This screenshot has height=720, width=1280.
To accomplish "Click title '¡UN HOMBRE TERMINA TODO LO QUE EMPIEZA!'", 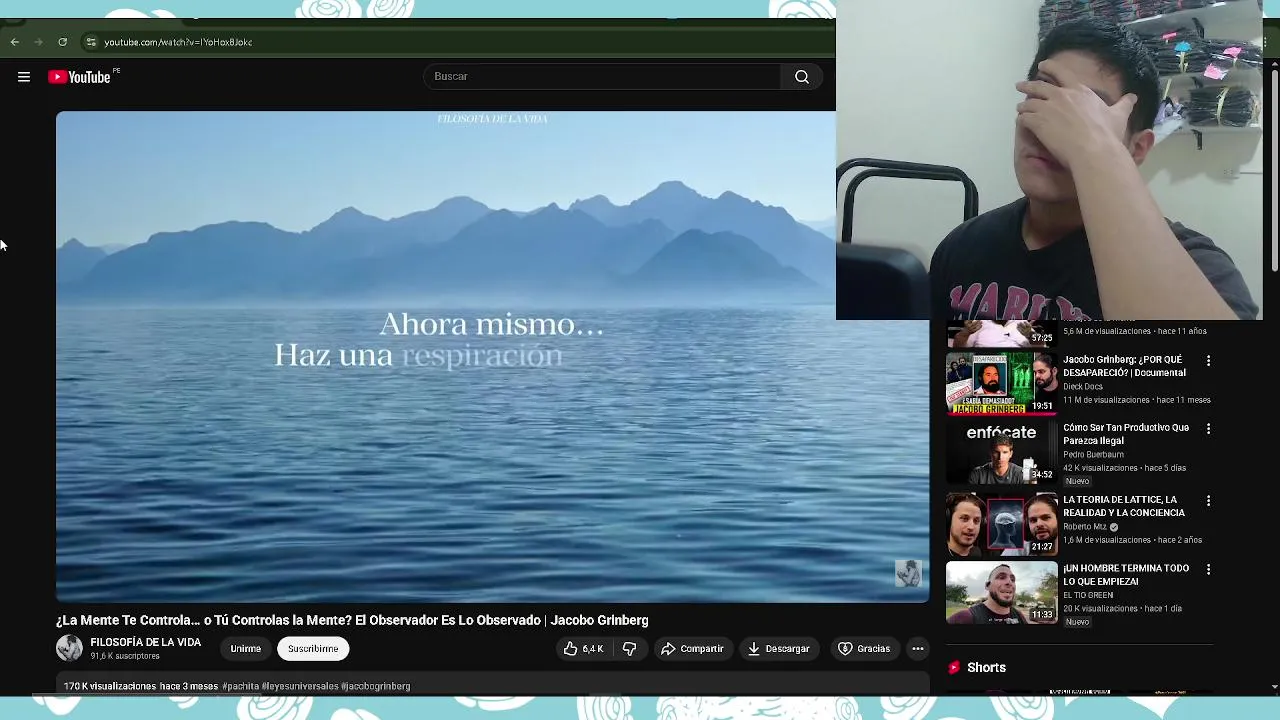I will (x=1126, y=574).
